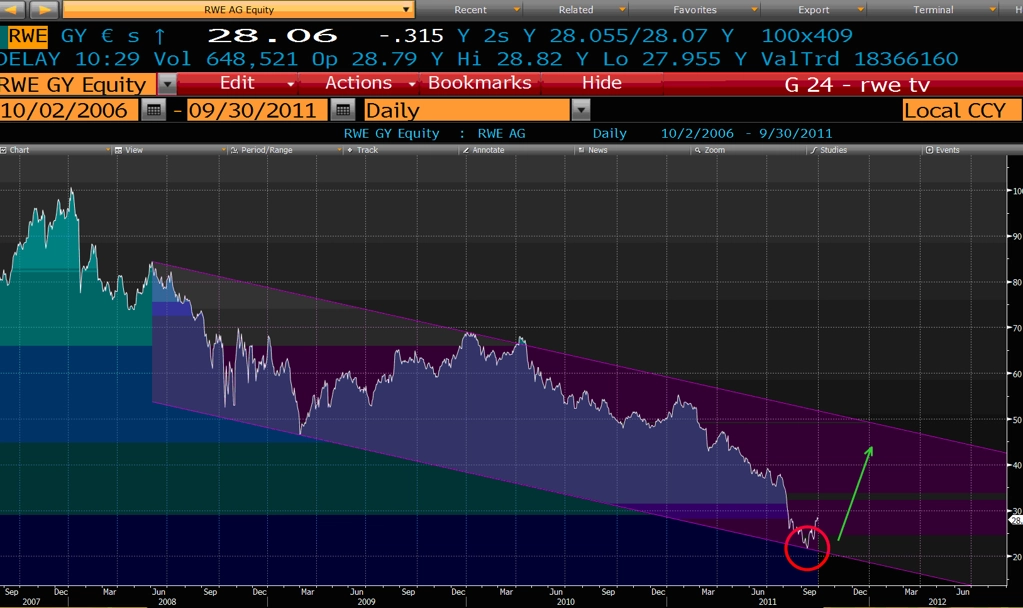The image size is (1023, 608).
Task: Click the start date field 10/02/2006
Action: [68, 110]
